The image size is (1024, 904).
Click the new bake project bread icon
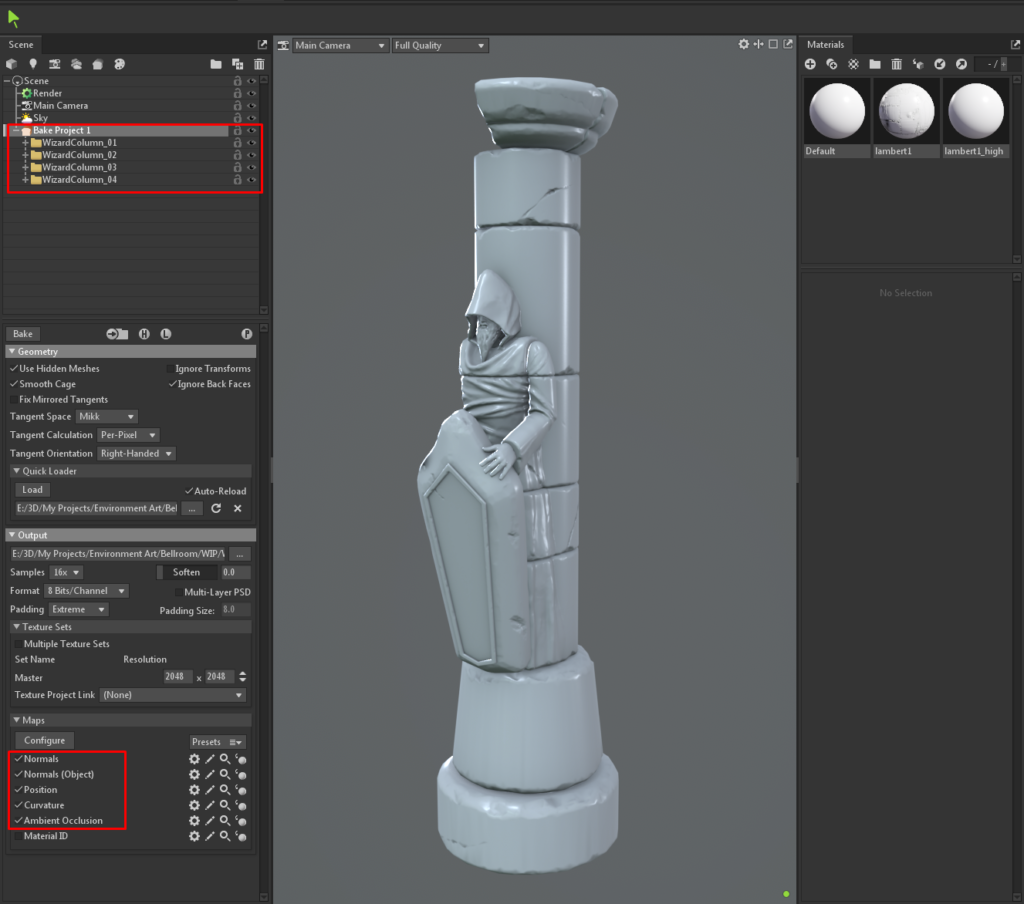point(98,64)
